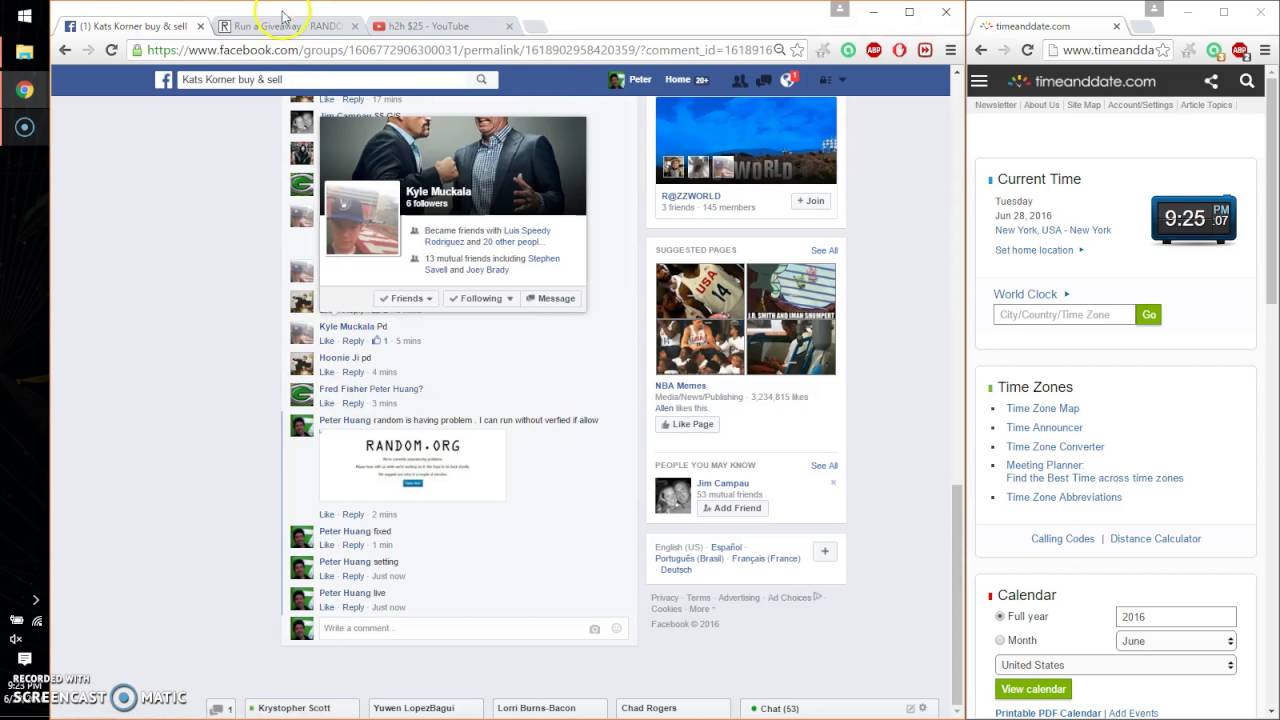Open the random.org screenshot in comment
Image resolution: width=1280 pixels, height=720 pixels.
412,464
